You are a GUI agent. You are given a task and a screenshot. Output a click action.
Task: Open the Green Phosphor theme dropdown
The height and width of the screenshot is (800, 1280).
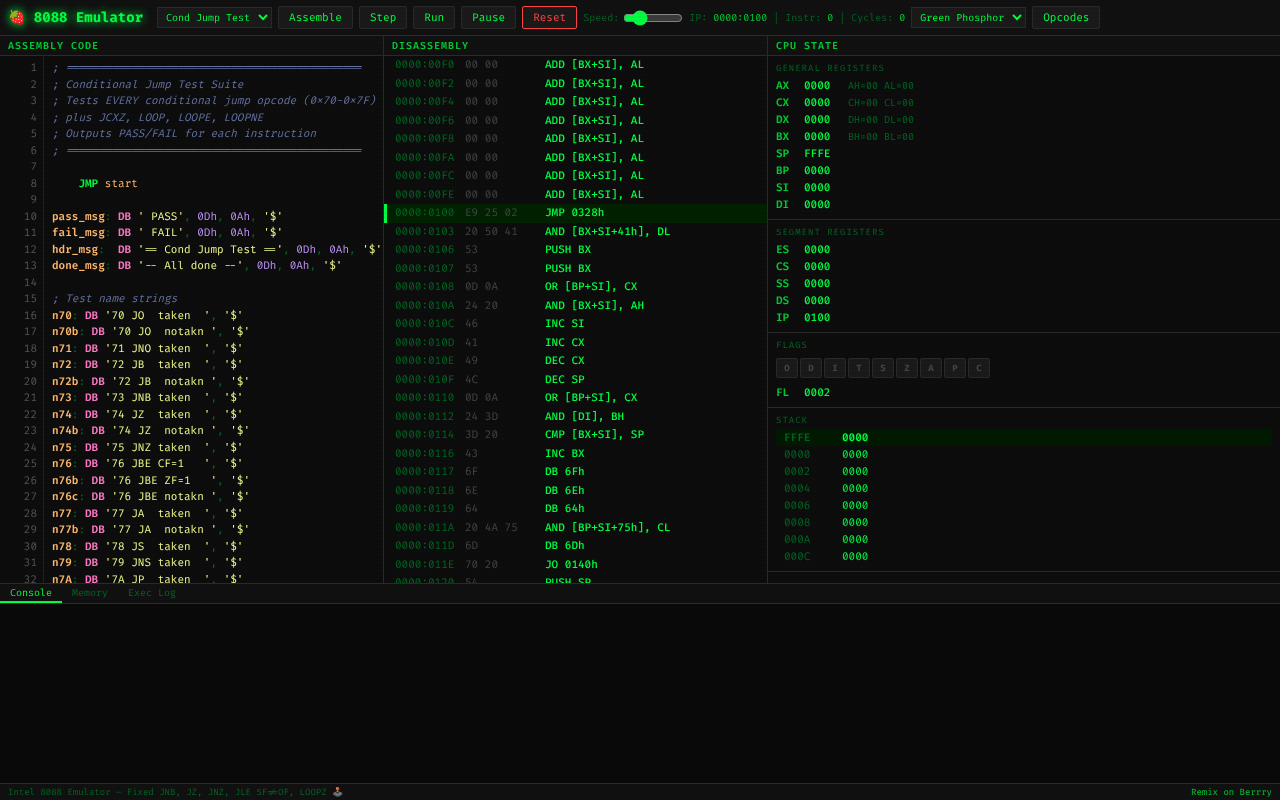[968, 17]
